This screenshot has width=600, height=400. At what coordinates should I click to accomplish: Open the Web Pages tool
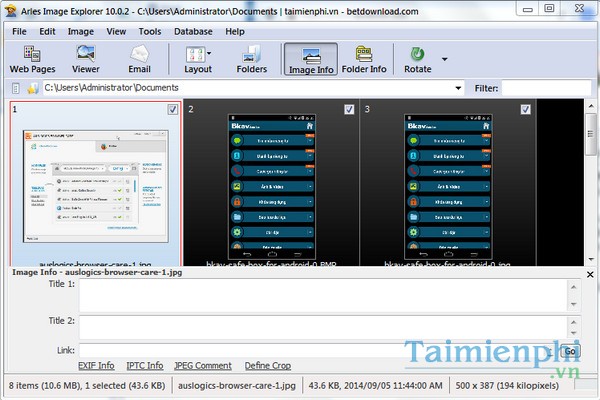(x=33, y=59)
